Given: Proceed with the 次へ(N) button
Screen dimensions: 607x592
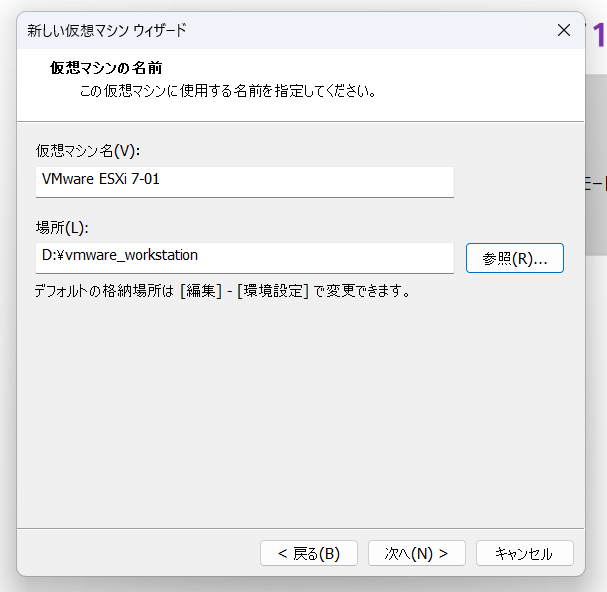Looking at the screenshot, I should (x=417, y=553).
